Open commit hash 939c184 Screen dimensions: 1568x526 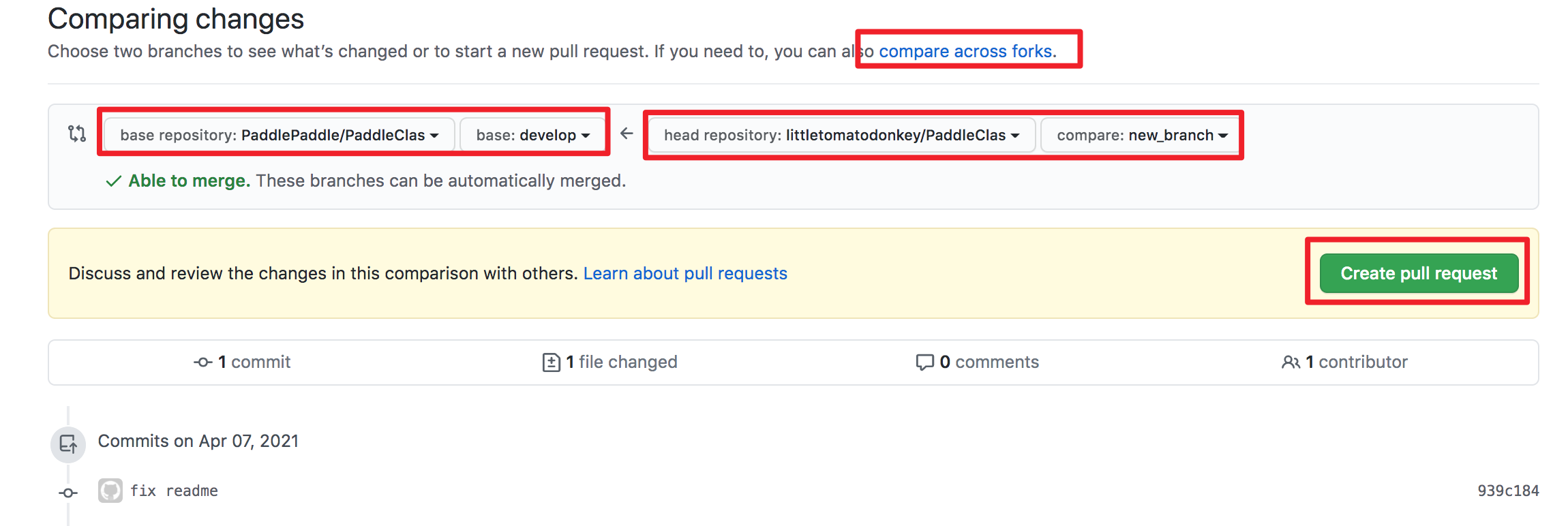1508,491
